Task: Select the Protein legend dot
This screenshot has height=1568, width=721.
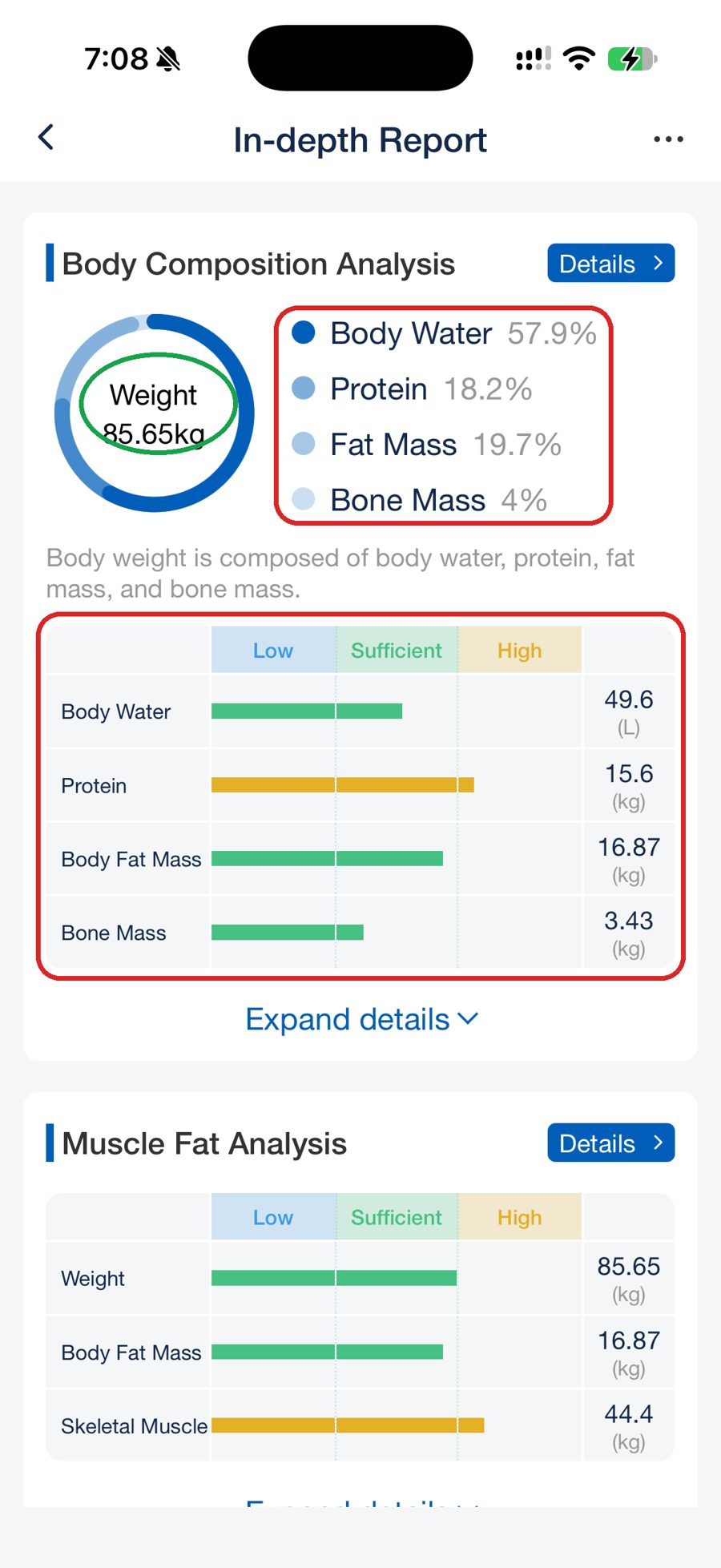Action: pyautogui.click(x=304, y=388)
